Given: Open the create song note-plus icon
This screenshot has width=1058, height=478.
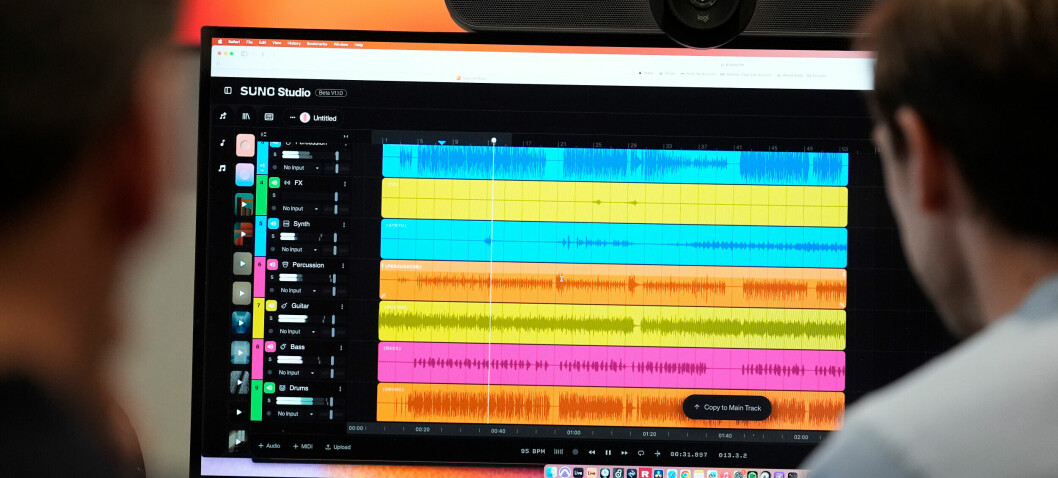Looking at the screenshot, I should click(x=223, y=116).
